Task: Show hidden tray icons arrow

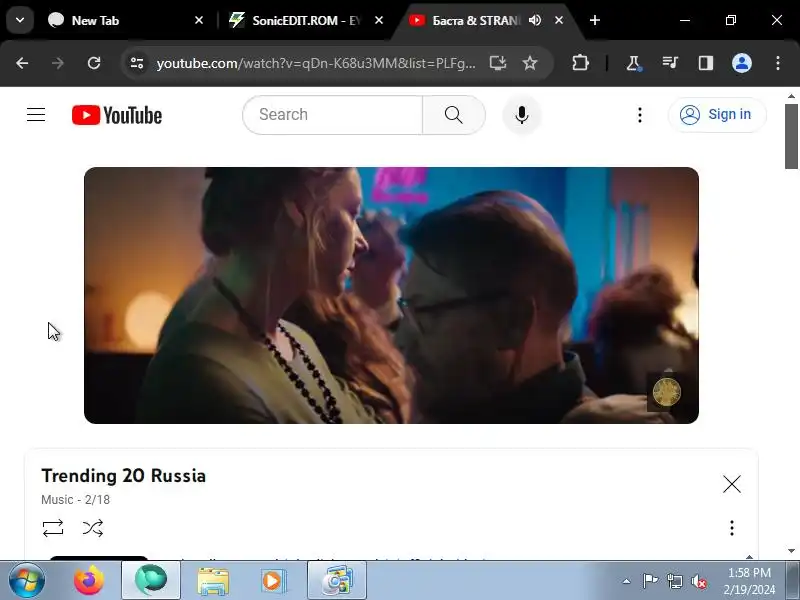Action: (x=627, y=581)
